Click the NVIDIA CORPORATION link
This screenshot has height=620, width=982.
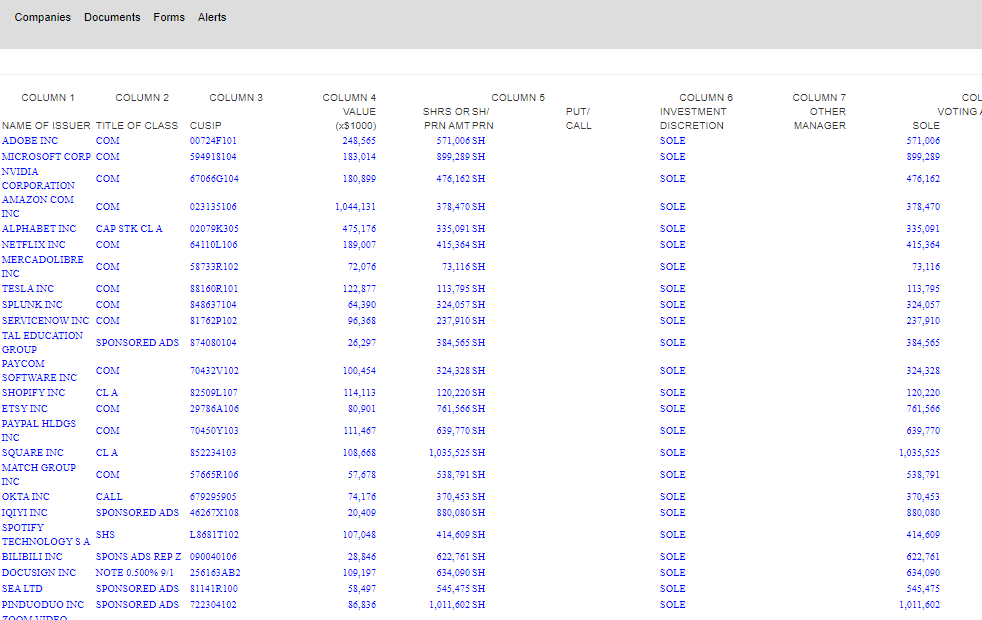click(38, 179)
